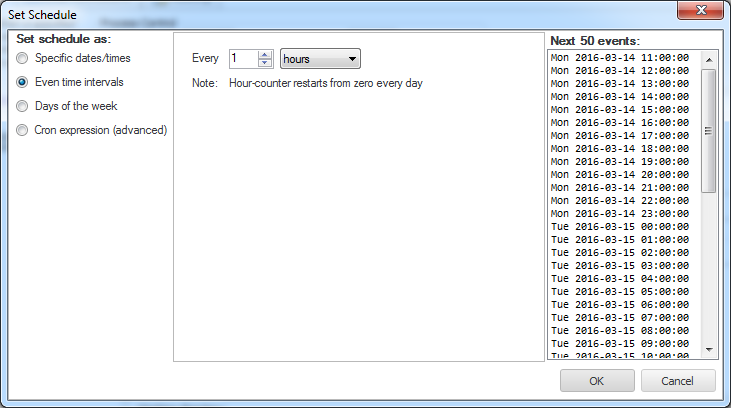Switch schedule to Days of the week
This screenshot has height=408, width=731.
pos(22,106)
